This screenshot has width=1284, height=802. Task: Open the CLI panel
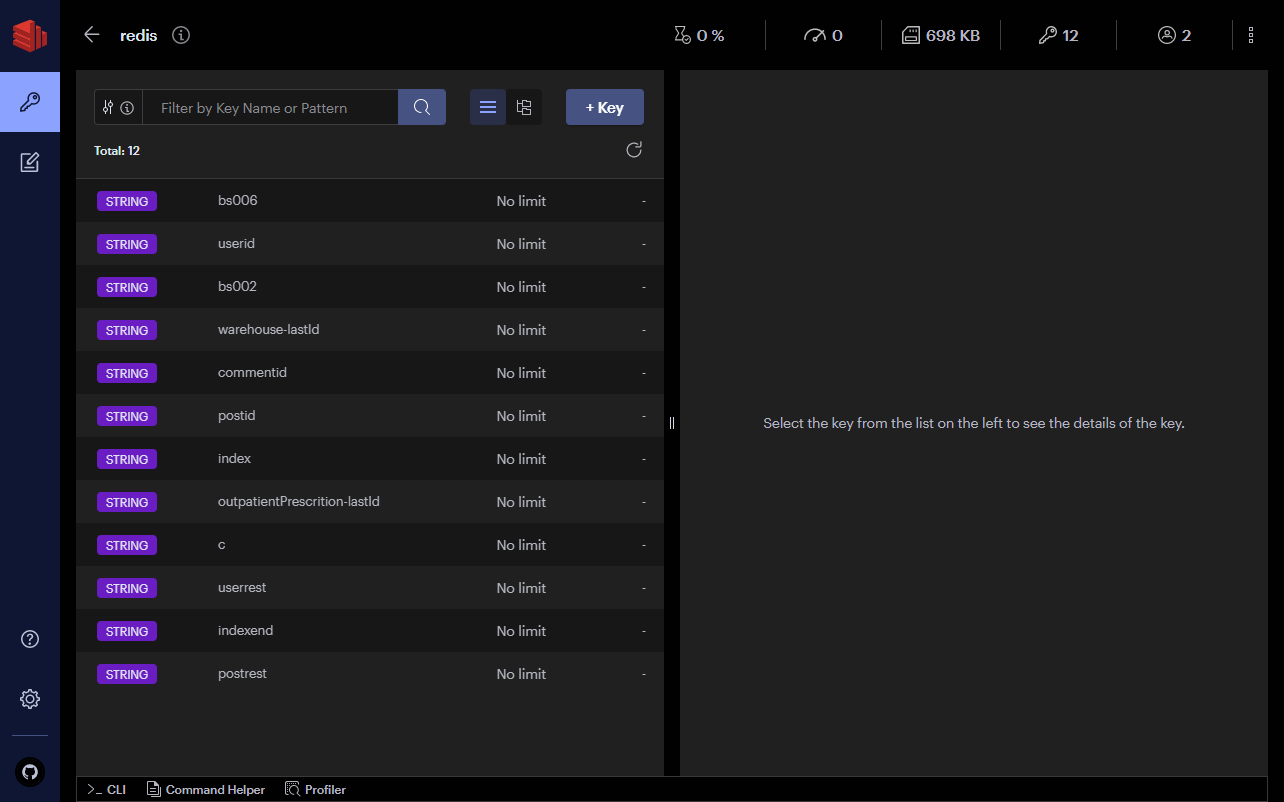[x=106, y=790]
